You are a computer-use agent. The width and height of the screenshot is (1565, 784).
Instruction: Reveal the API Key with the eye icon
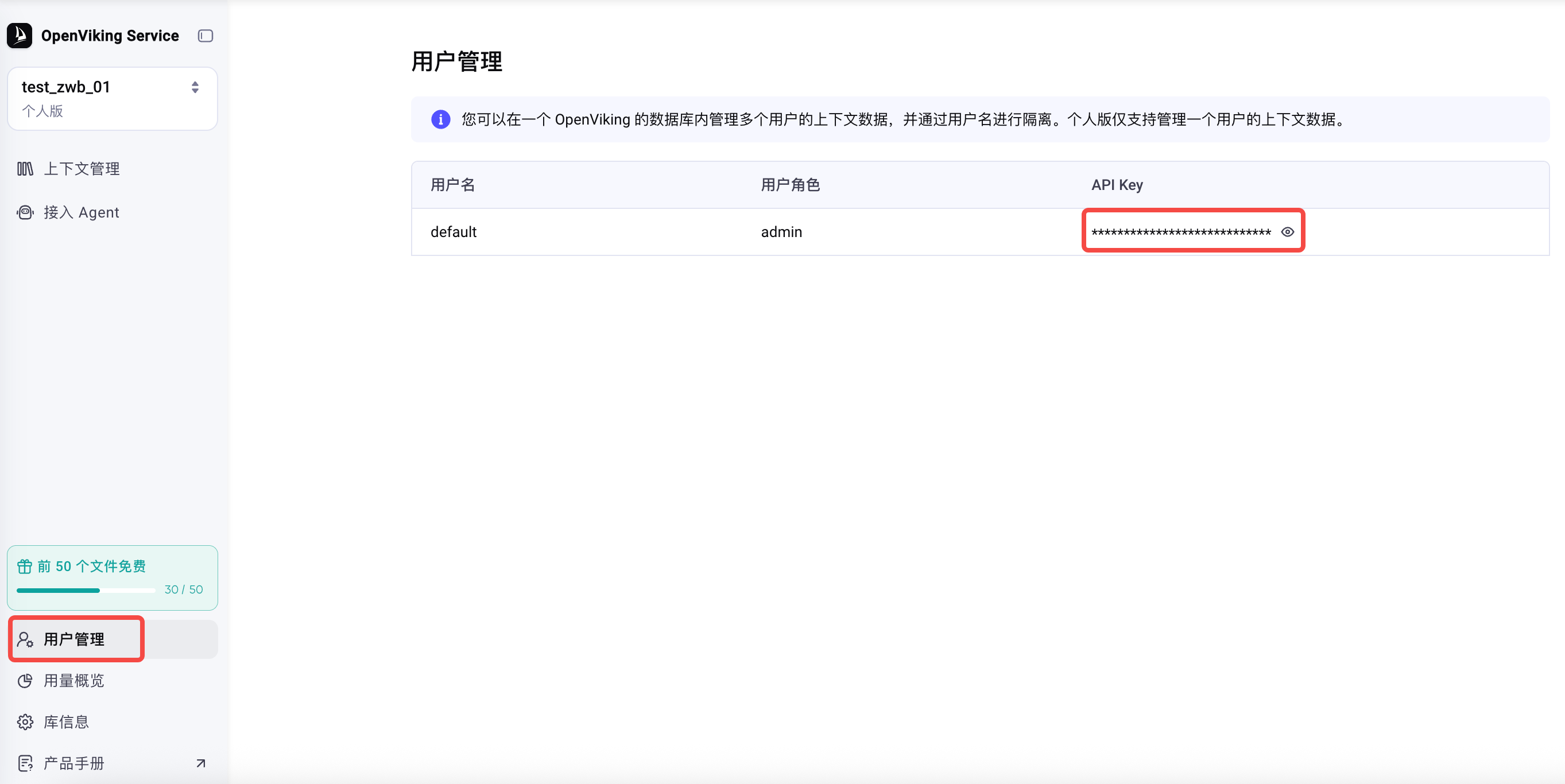pyautogui.click(x=1287, y=232)
